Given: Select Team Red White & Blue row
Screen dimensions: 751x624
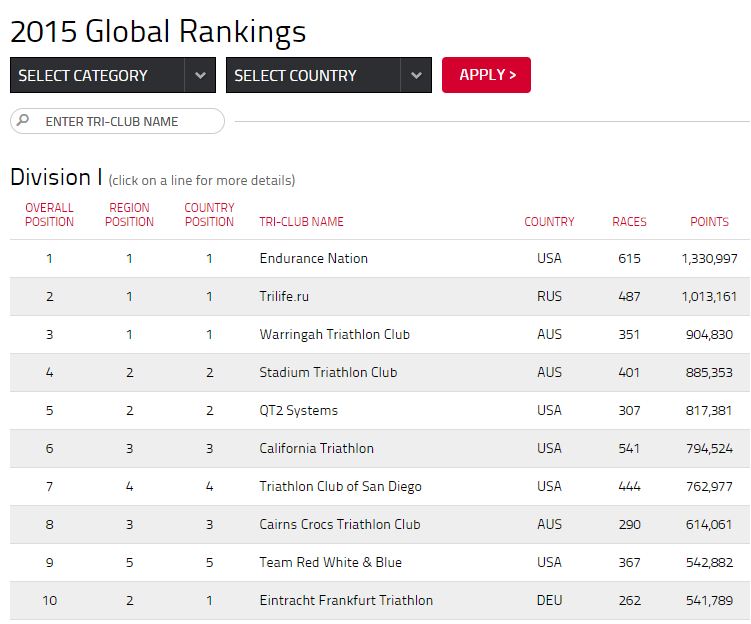Looking at the screenshot, I should 380,562.
